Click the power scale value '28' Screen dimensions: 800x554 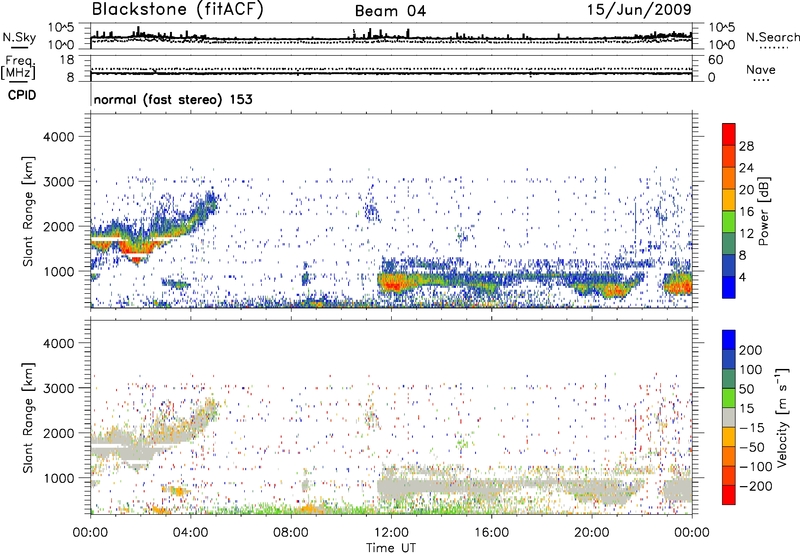(x=746, y=146)
